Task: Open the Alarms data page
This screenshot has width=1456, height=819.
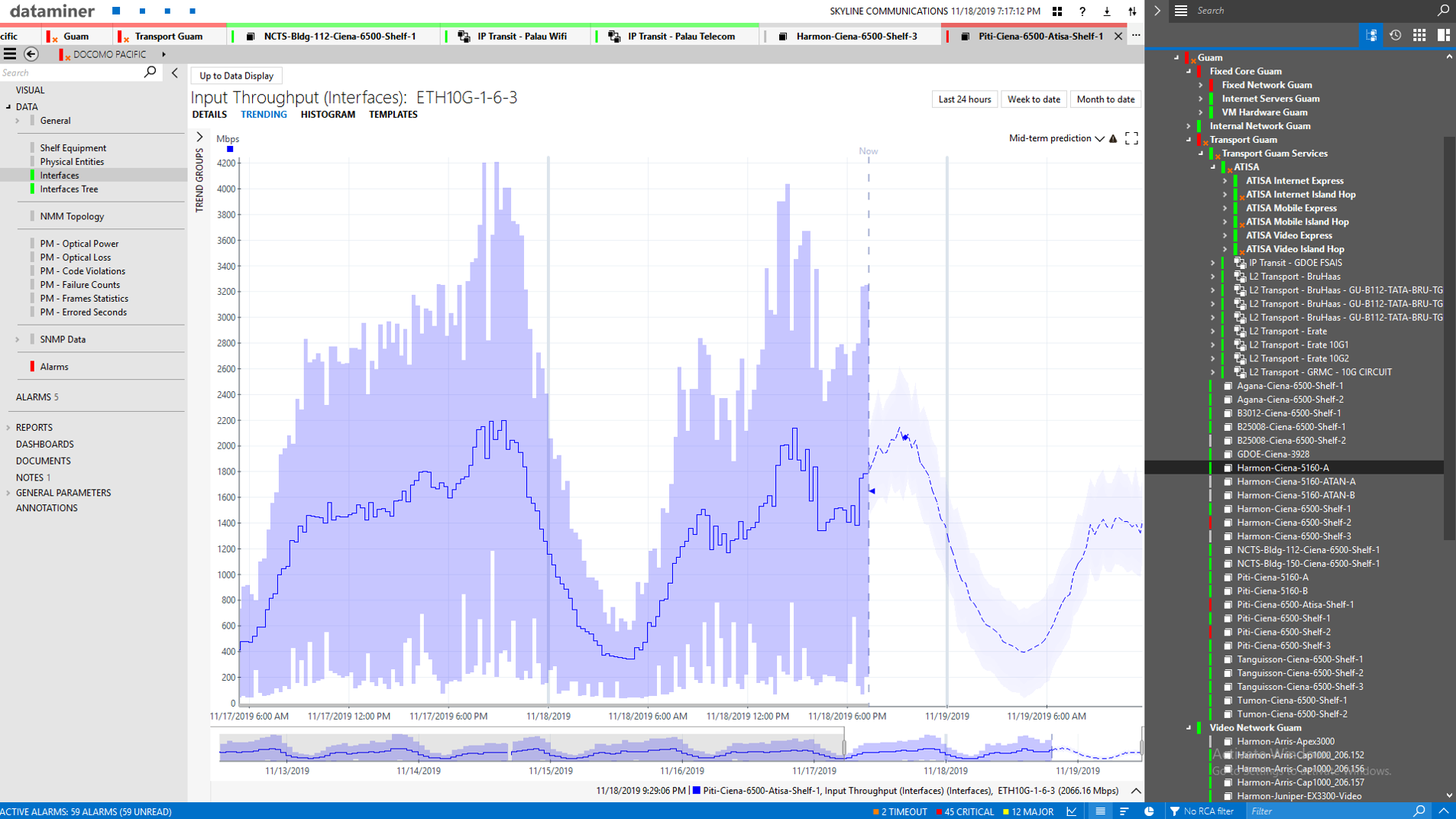Action: pos(54,367)
